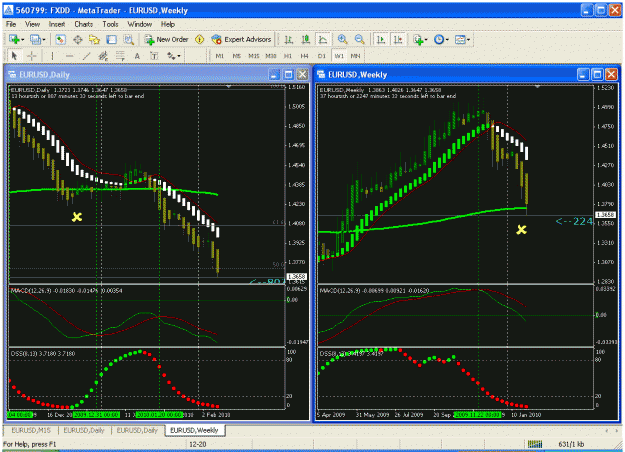
Task: Grab the chart shift marker on Daily chart
Action: click(x=229, y=86)
